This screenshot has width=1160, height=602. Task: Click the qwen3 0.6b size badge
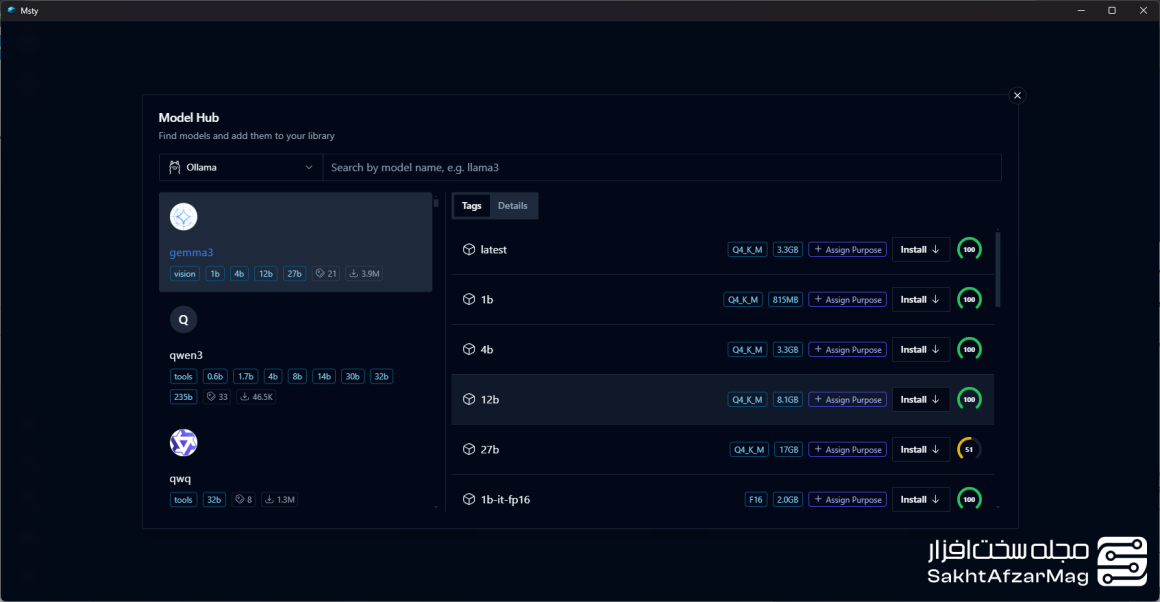[215, 376]
